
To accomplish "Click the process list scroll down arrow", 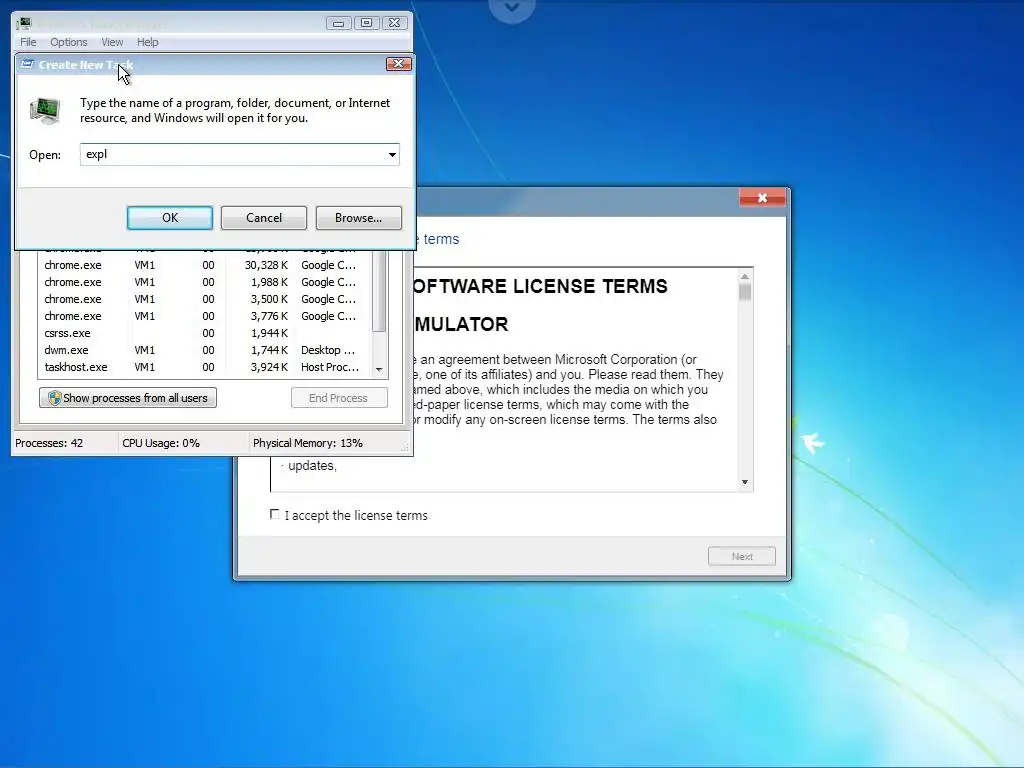I will coord(379,370).
